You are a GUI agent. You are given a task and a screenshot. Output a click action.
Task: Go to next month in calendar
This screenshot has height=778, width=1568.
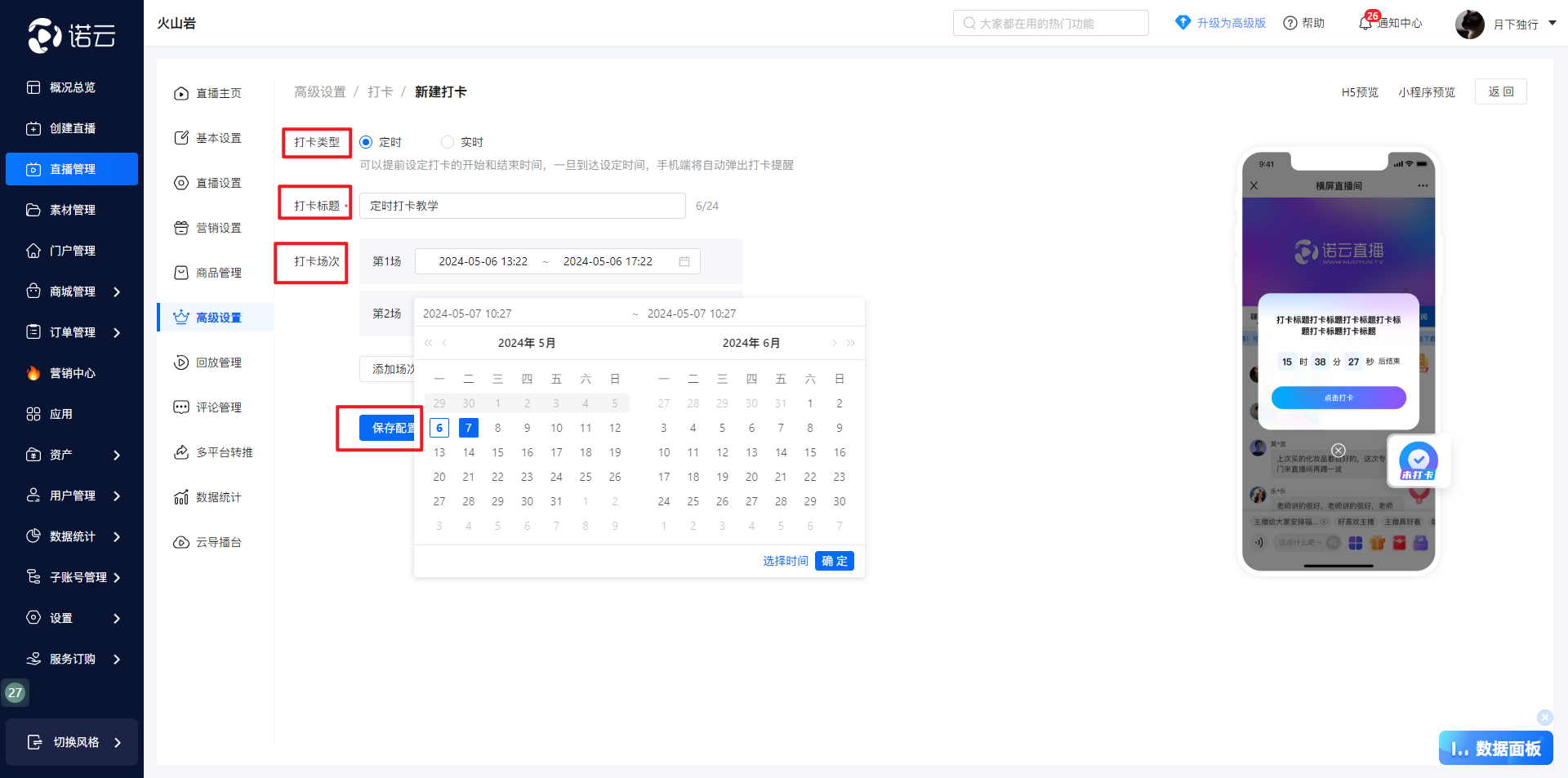click(x=834, y=343)
